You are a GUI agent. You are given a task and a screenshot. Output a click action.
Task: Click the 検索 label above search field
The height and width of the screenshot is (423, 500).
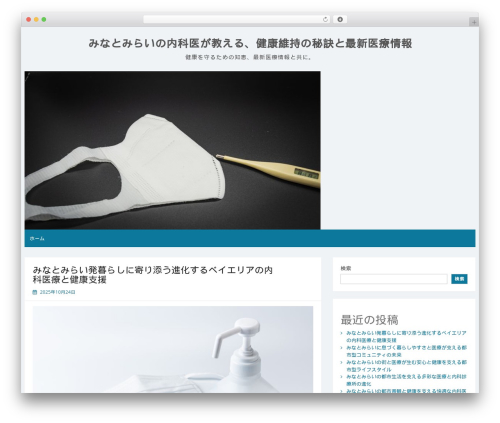click(x=346, y=268)
